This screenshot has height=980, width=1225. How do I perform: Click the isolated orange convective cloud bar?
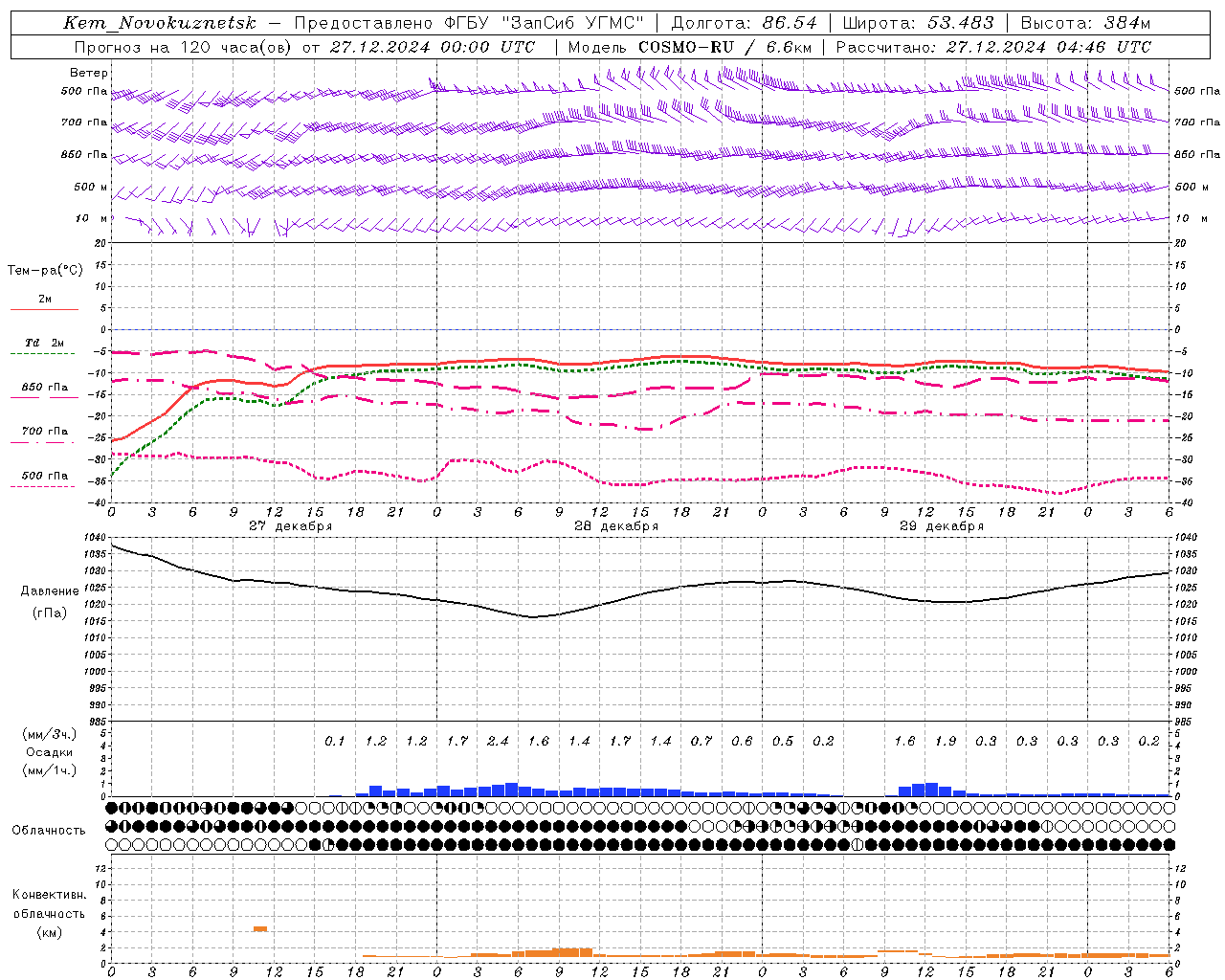[260, 928]
